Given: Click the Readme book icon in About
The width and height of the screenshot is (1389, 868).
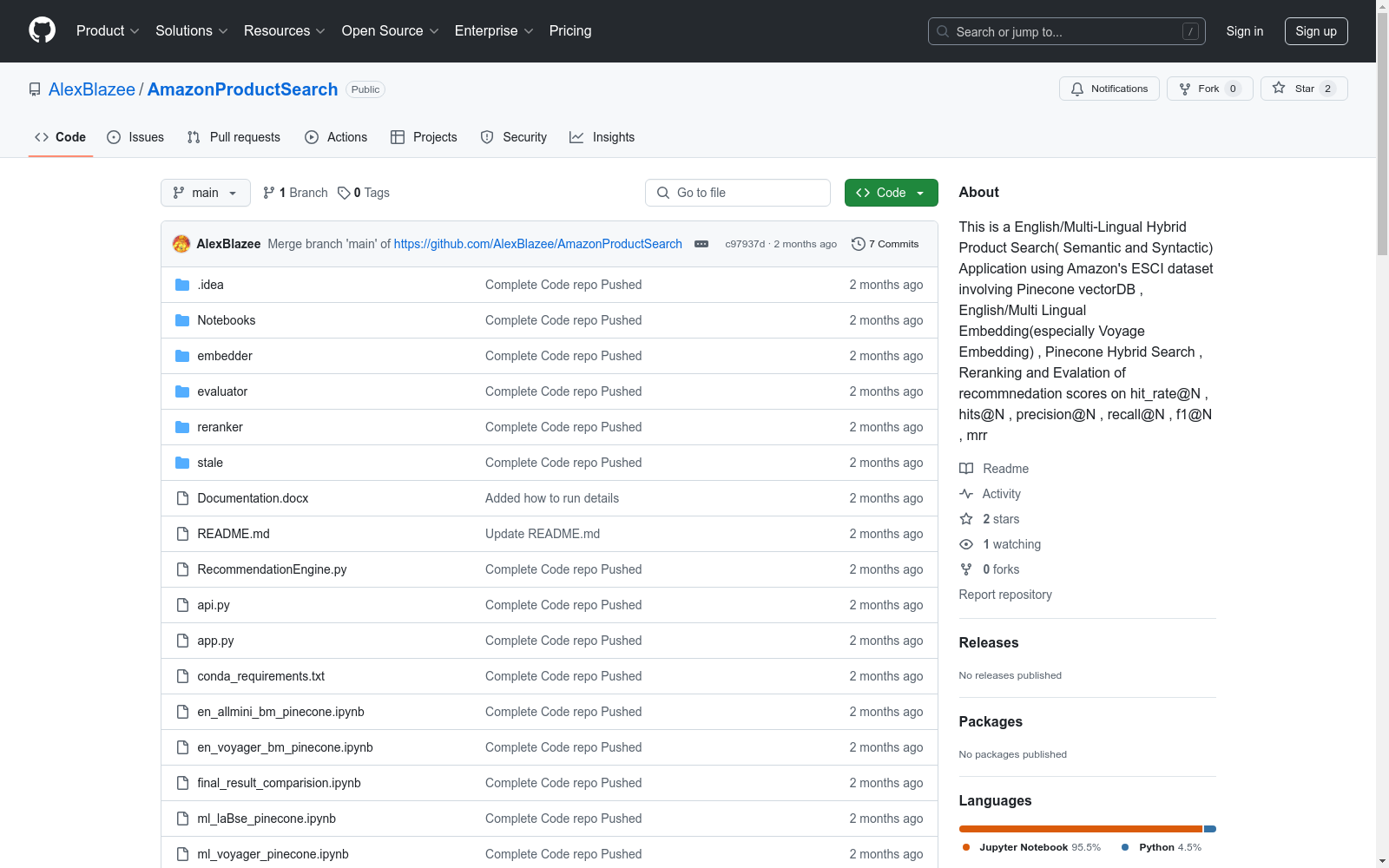Looking at the screenshot, I should [966, 469].
